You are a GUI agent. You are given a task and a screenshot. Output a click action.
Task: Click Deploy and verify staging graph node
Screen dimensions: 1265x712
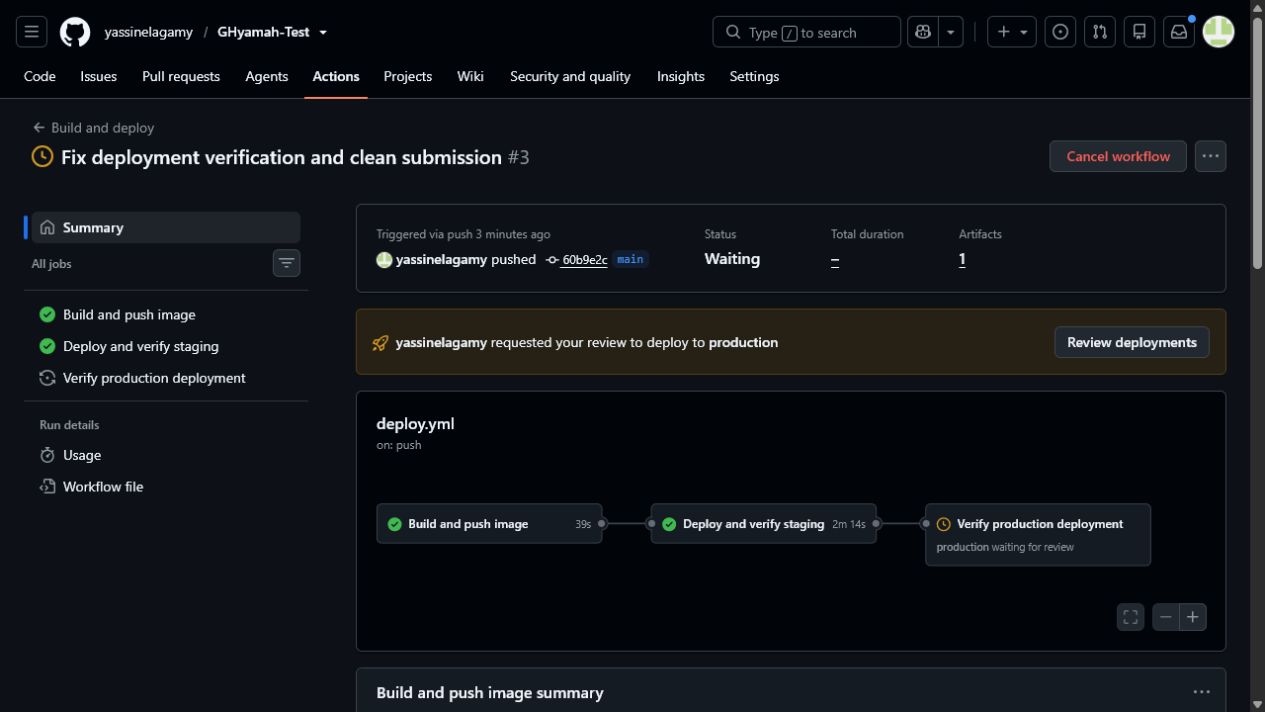[763, 524]
